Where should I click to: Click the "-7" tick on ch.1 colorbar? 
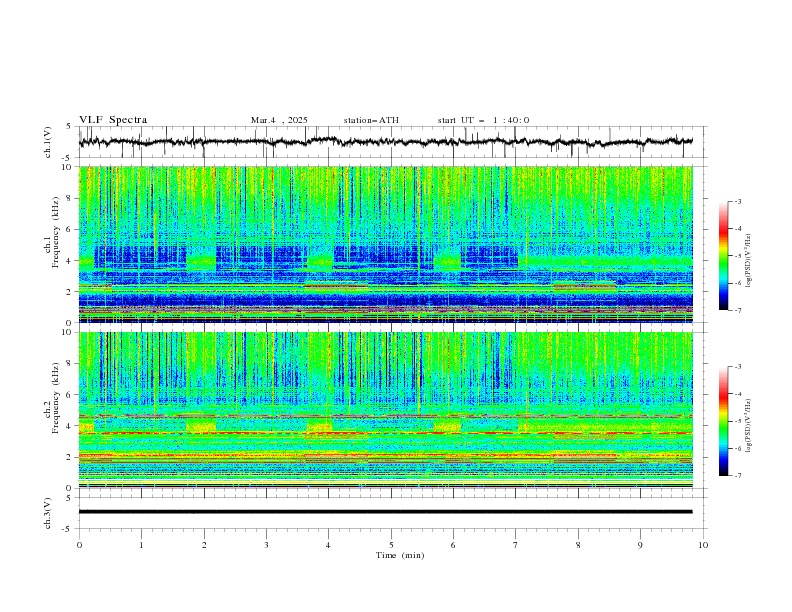(738, 310)
